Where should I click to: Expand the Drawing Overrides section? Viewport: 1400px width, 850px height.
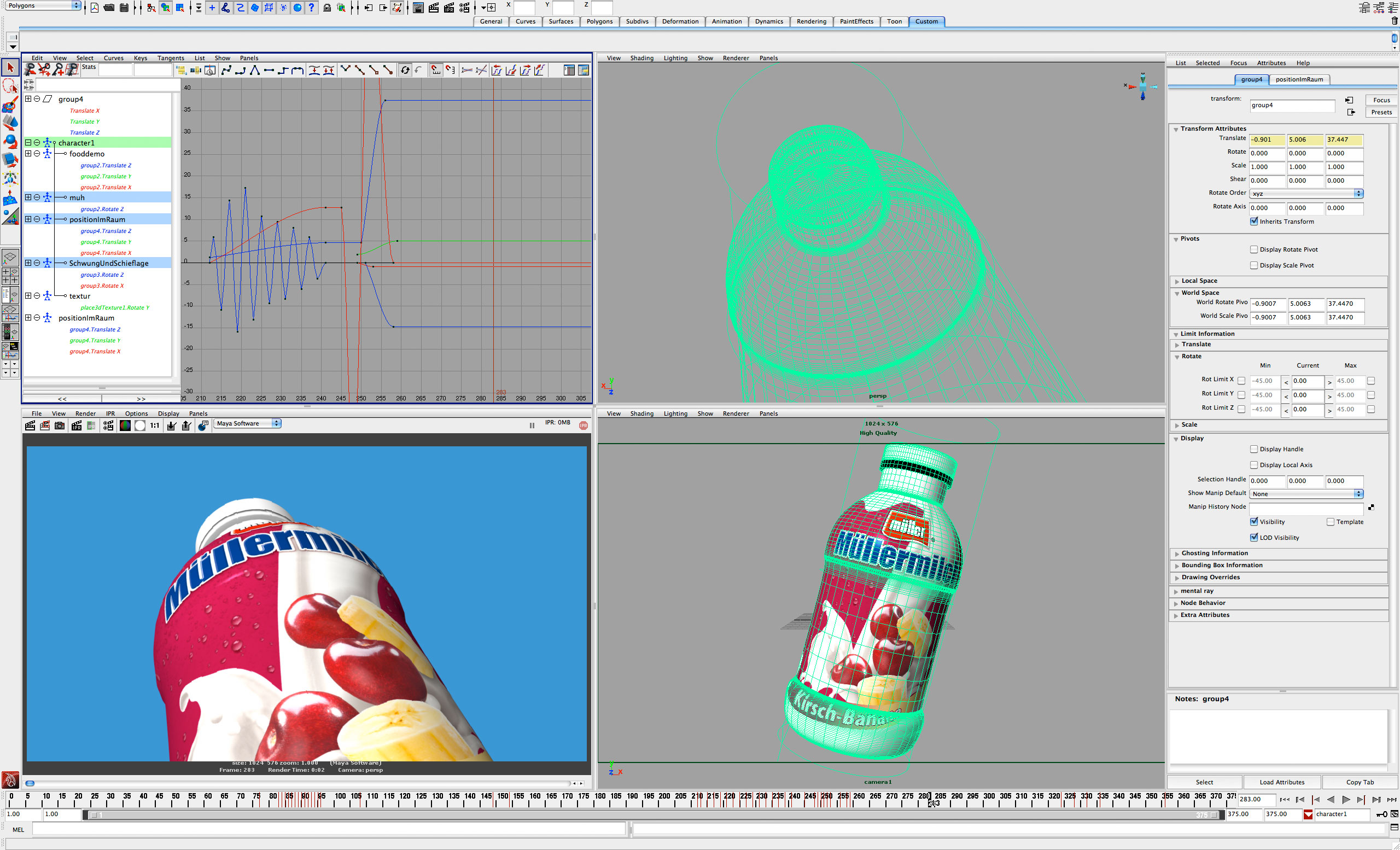tap(1177, 578)
